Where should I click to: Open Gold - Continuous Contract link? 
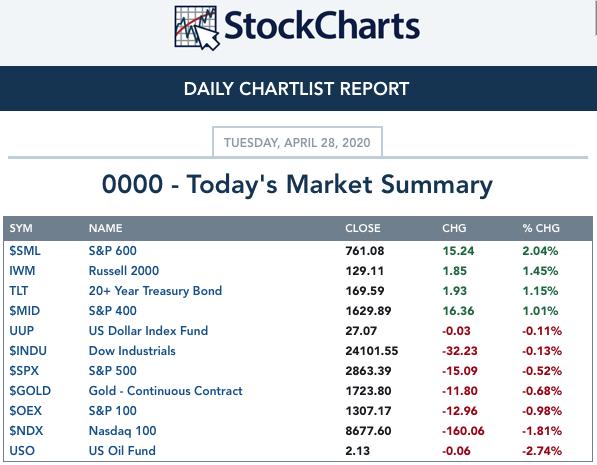[165, 391]
